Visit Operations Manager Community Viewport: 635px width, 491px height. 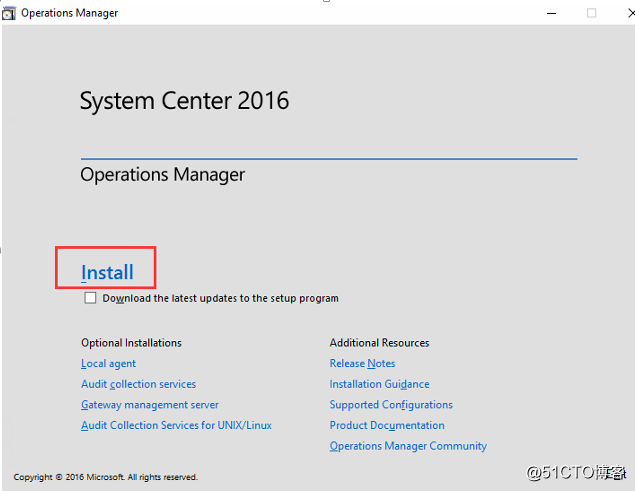(x=408, y=446)
